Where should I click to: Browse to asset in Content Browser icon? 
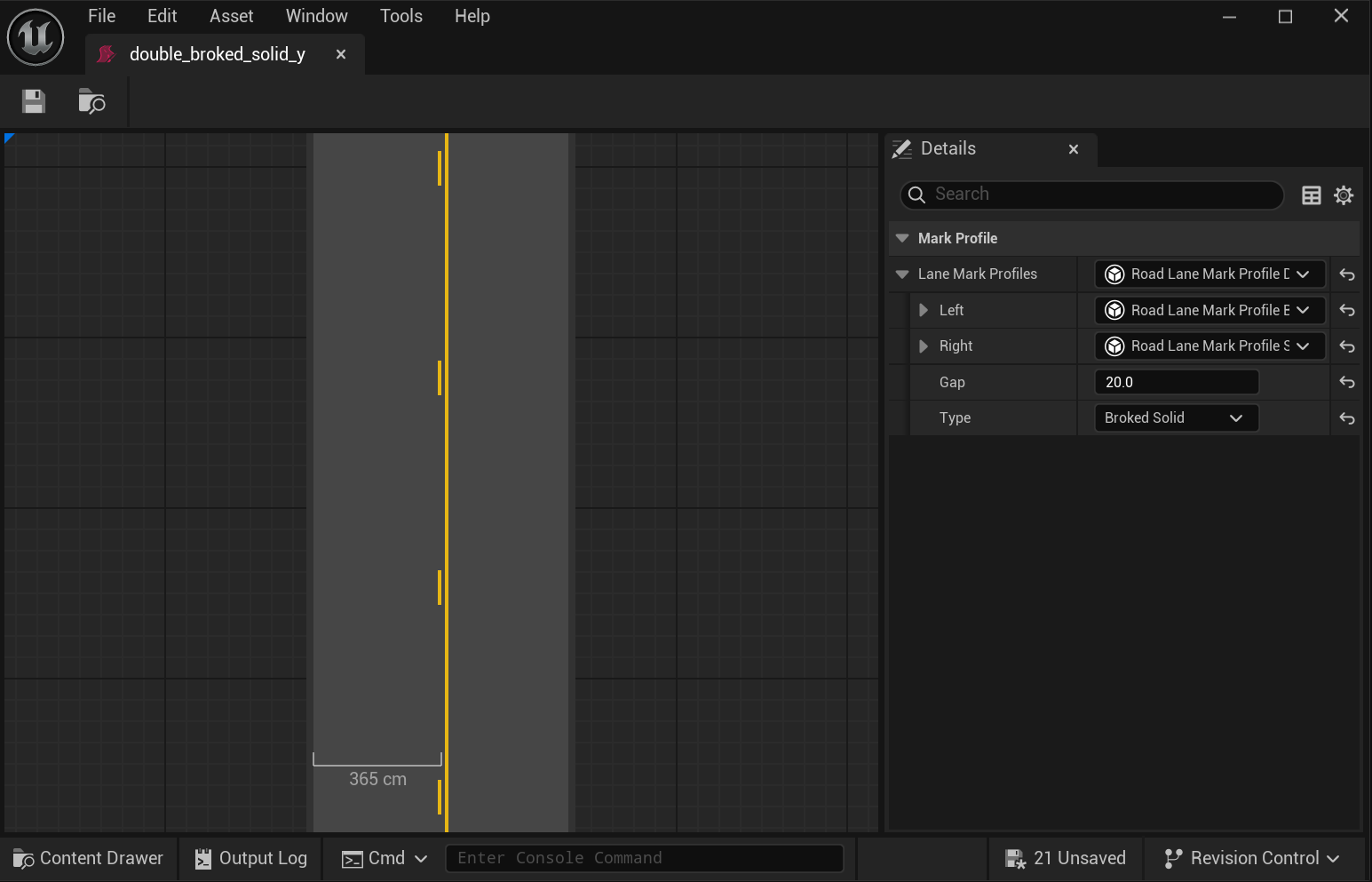(91, 101)
